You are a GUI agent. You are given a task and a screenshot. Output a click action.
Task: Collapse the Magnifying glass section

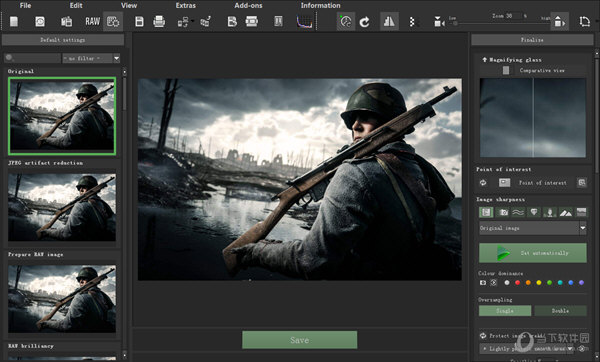[484, 60]
